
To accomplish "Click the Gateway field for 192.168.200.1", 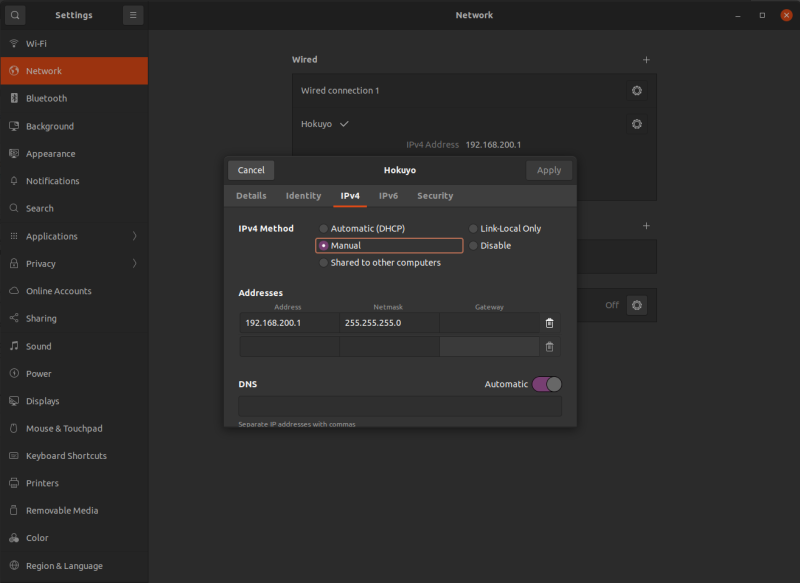I will click(x=489, y=323).
